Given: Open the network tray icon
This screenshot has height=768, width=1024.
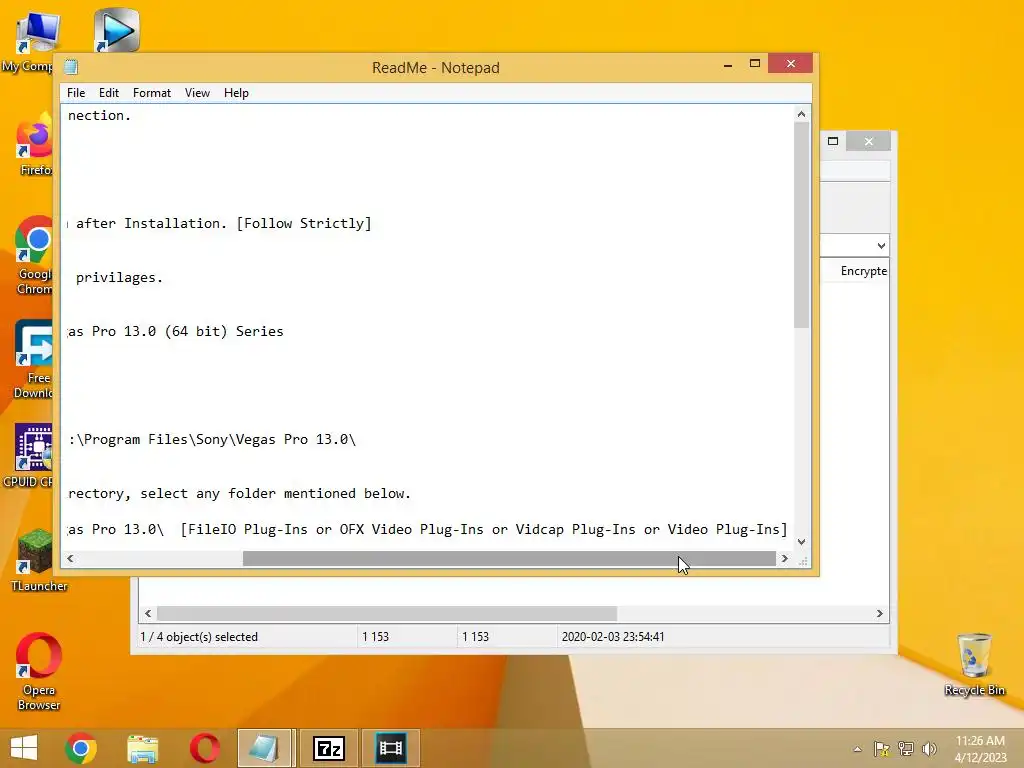Looking at the screenshot, I should [x=906, y=749].
